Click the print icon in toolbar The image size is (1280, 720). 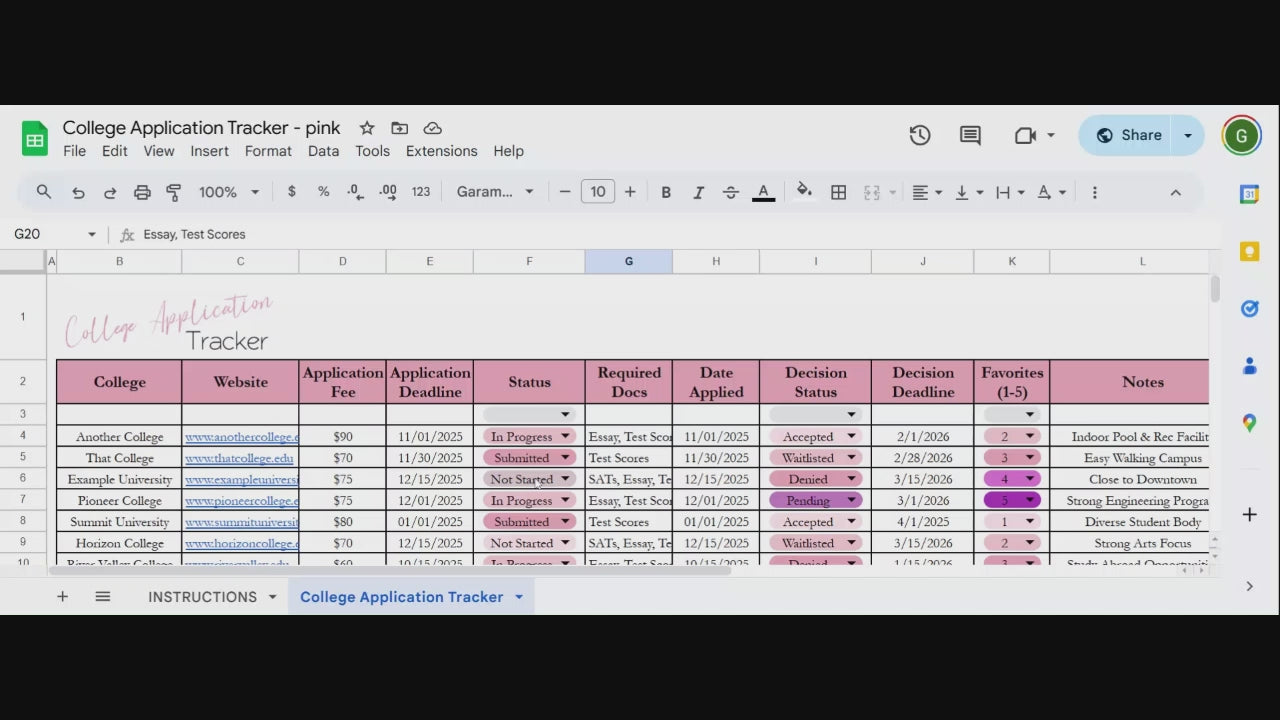point(142,192)
